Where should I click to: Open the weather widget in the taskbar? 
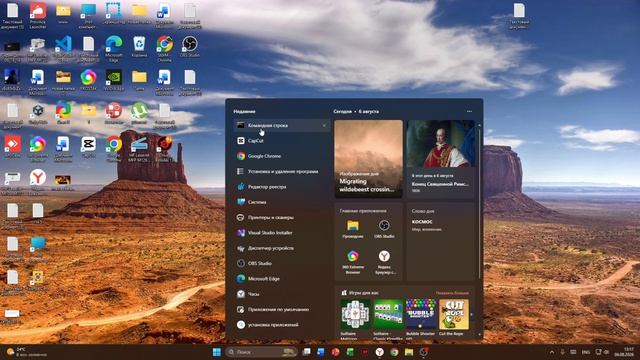click(x=26, y=352)
